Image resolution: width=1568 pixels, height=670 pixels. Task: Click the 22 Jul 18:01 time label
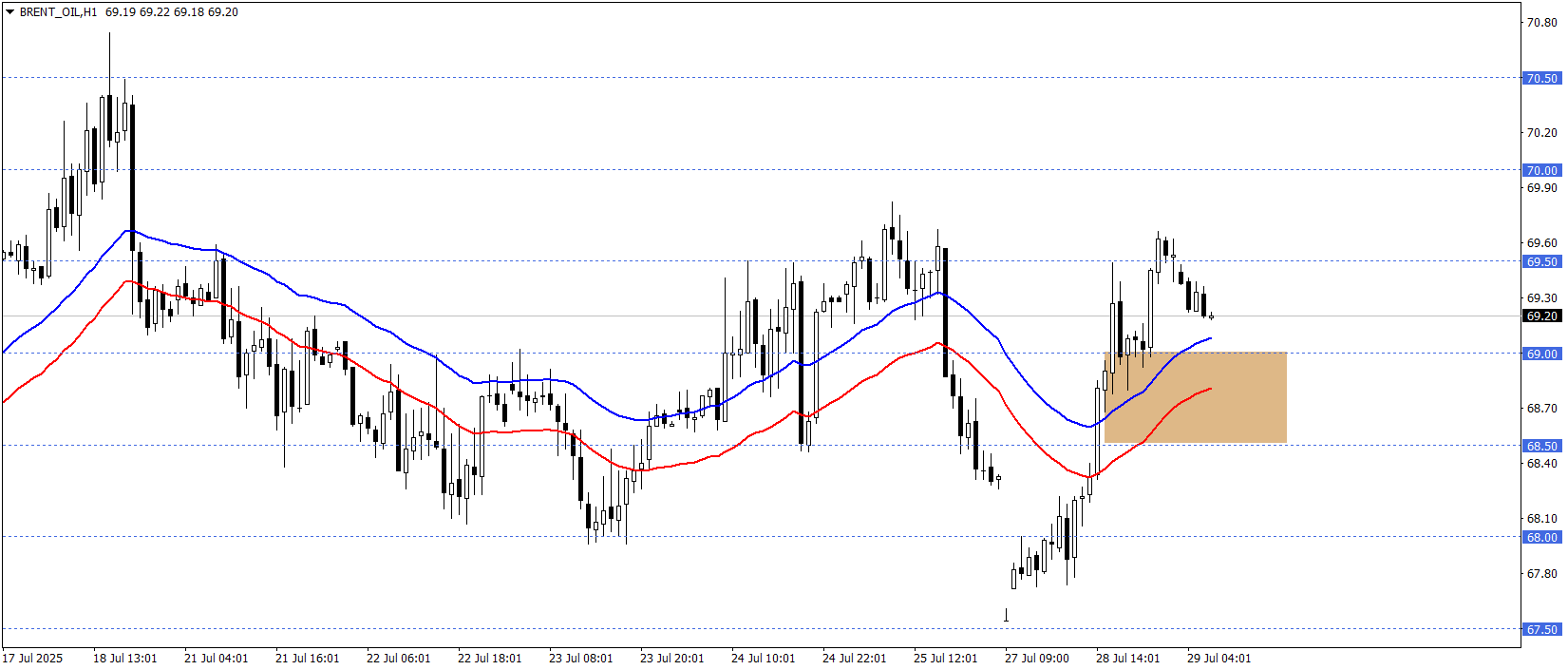click(489, 658)
